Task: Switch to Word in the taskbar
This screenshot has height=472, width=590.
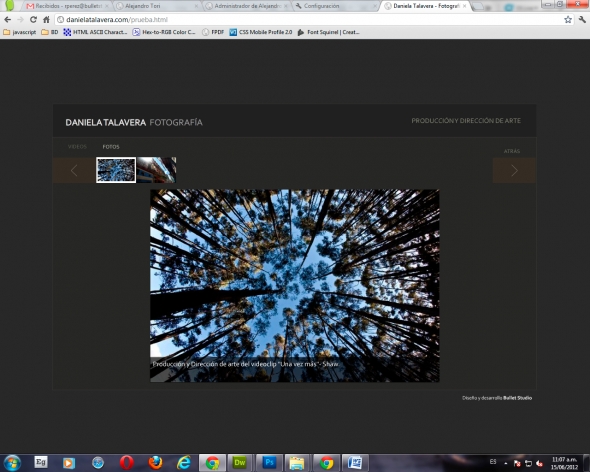Action: coord(355,463)
